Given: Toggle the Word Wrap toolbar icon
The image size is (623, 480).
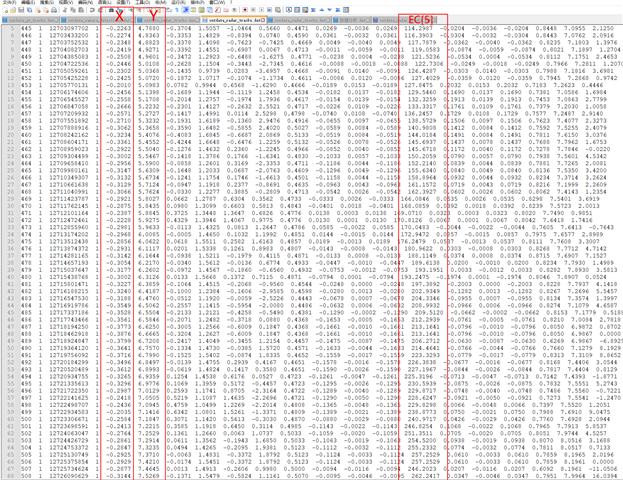Looking at the screenshot, I should (169, 10).
